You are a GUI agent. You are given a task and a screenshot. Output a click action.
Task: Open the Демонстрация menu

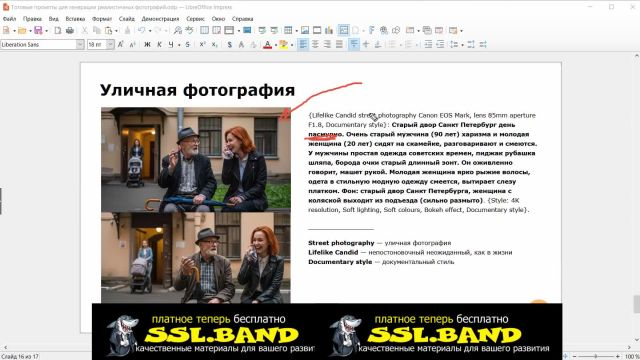(x=160, y=19)
